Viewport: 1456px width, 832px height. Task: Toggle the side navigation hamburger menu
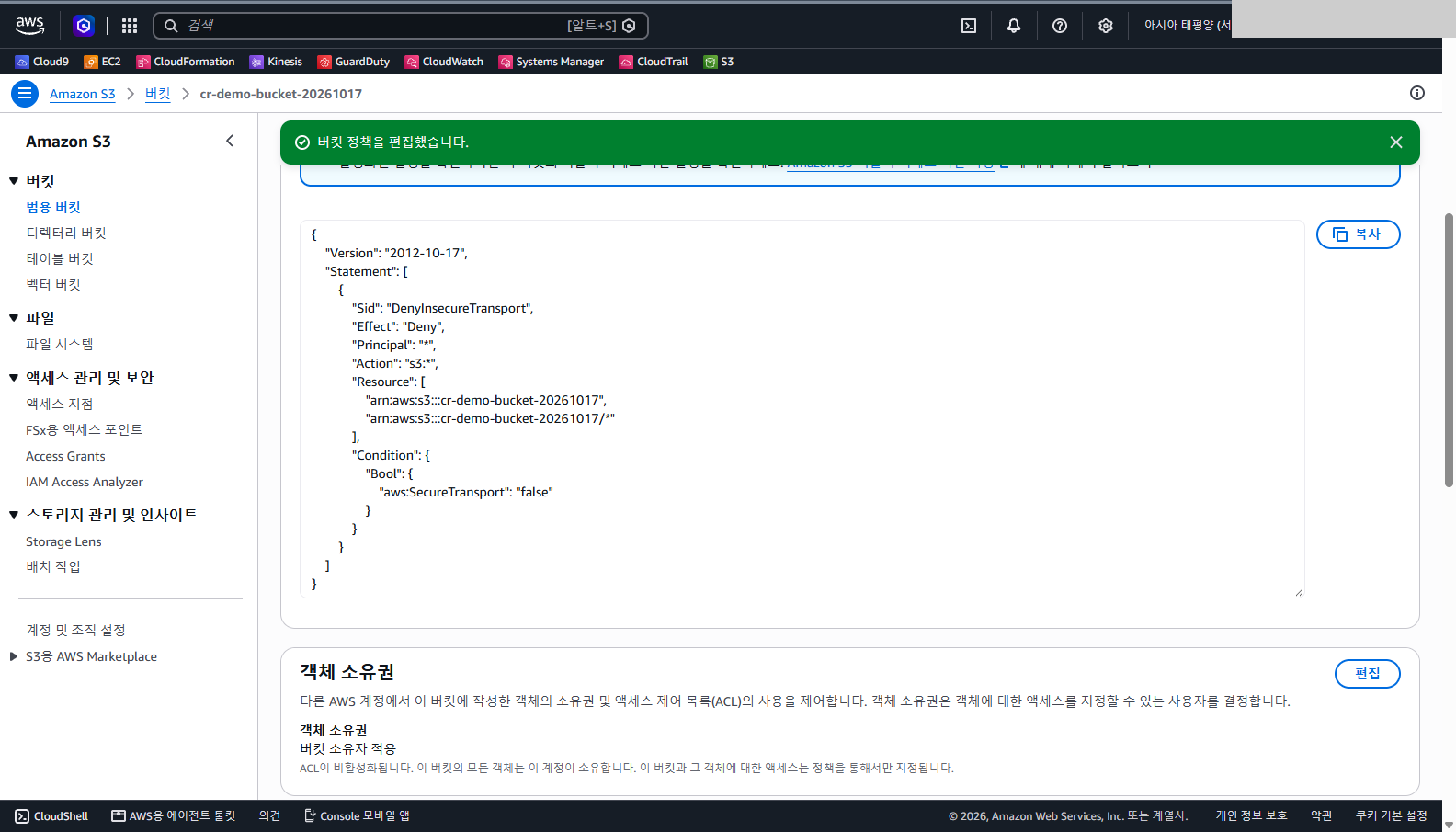(25, 94)
